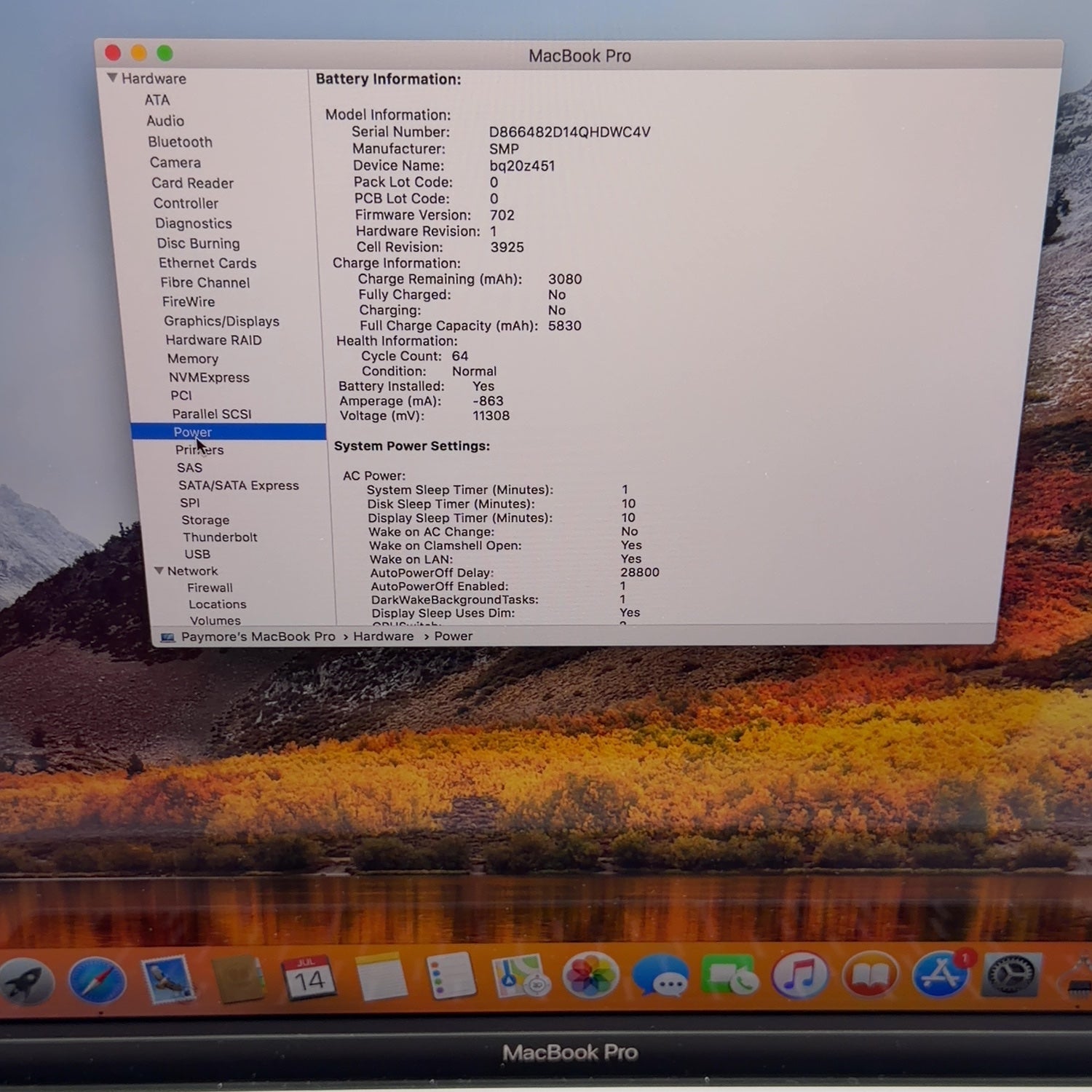The height and width of the screenshot is (1092, 1092).
Task: Collapse the Hardware section triangle
Action: (x=112, y=78)
